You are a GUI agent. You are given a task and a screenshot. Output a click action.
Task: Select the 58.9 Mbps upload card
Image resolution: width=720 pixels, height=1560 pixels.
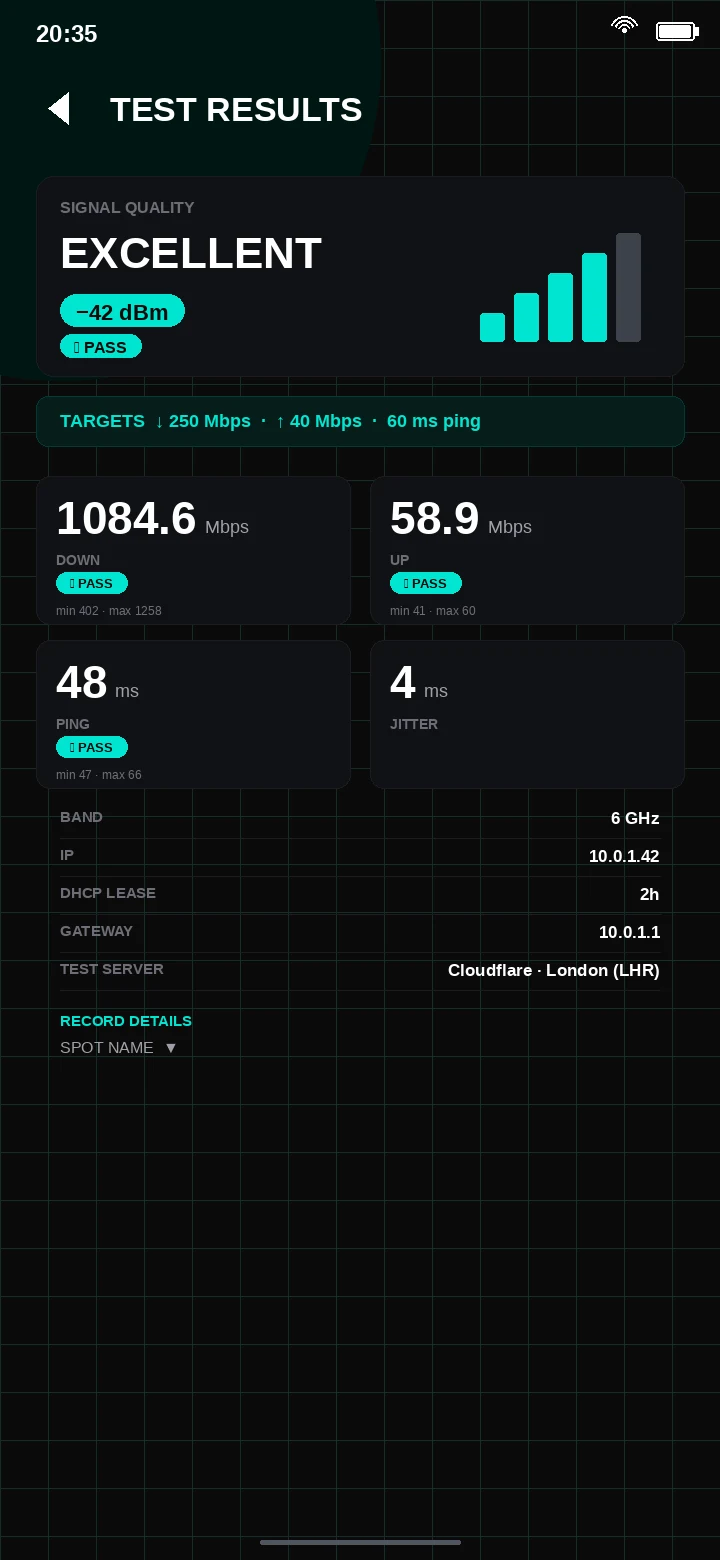(x=527, y=551)
